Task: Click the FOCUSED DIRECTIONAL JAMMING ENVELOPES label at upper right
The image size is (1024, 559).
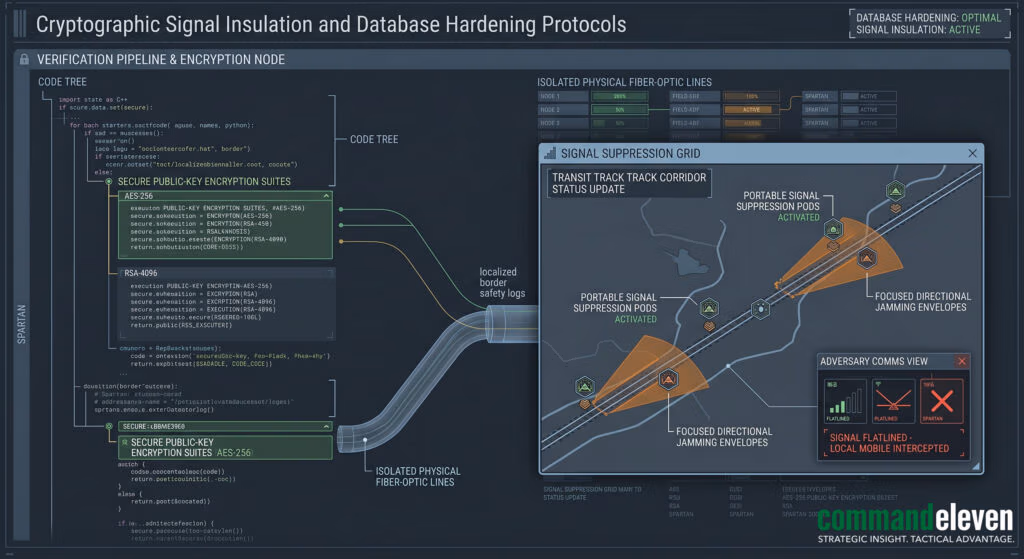Action: (922, 302)
